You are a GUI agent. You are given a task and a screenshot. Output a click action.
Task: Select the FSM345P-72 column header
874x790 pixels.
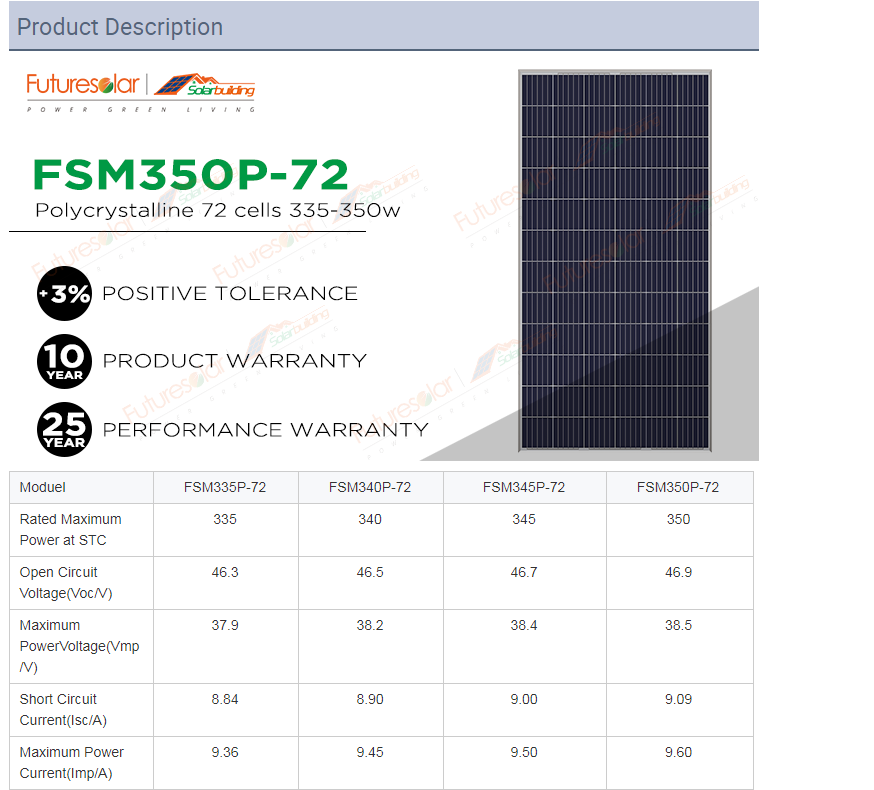524,488
